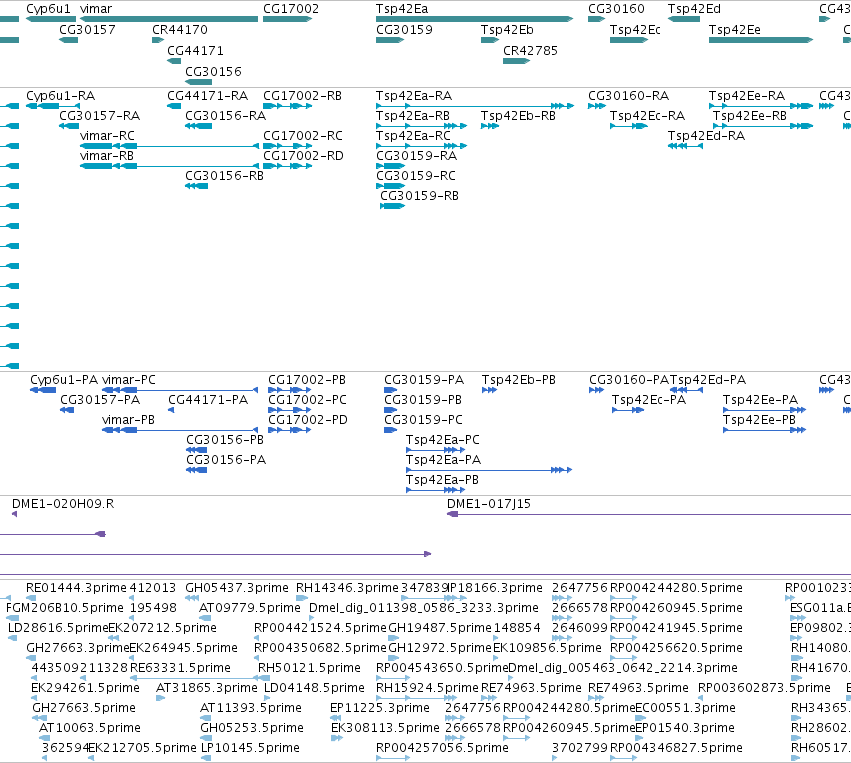Click the Tsp42Ee-RA transcript
The height and width of the screenshot is (763, 851).
tap(761, 106)
